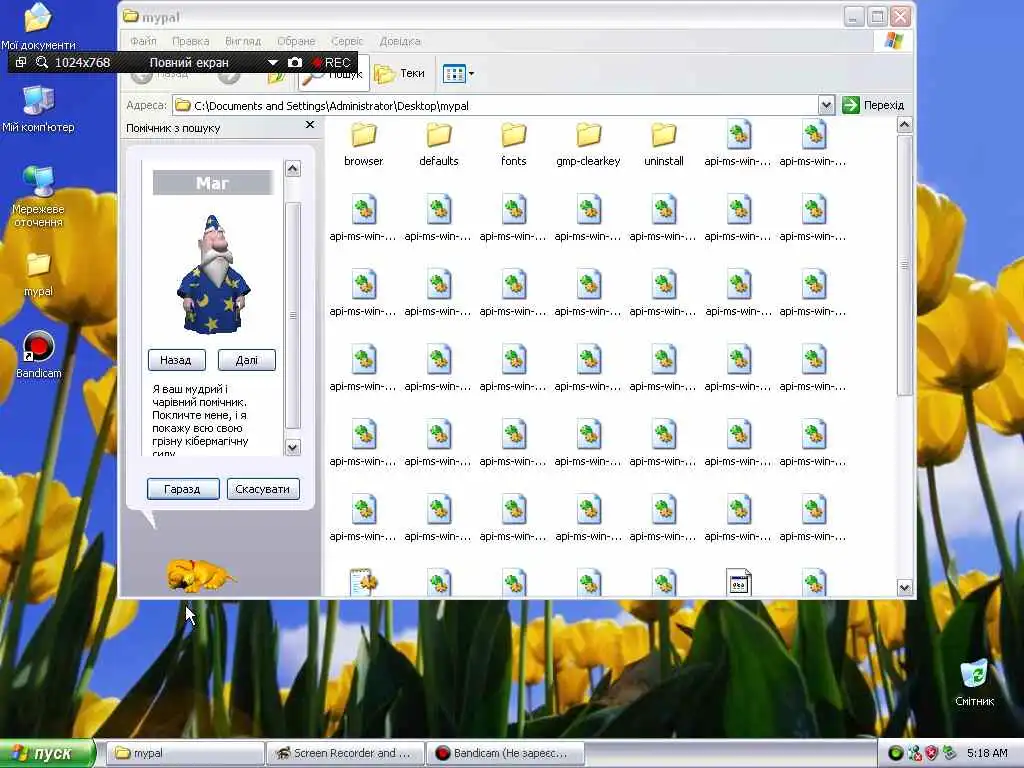Open the пуск Start menu
The height and width of the screenshot is (768, 1024).
pos(47,753)
